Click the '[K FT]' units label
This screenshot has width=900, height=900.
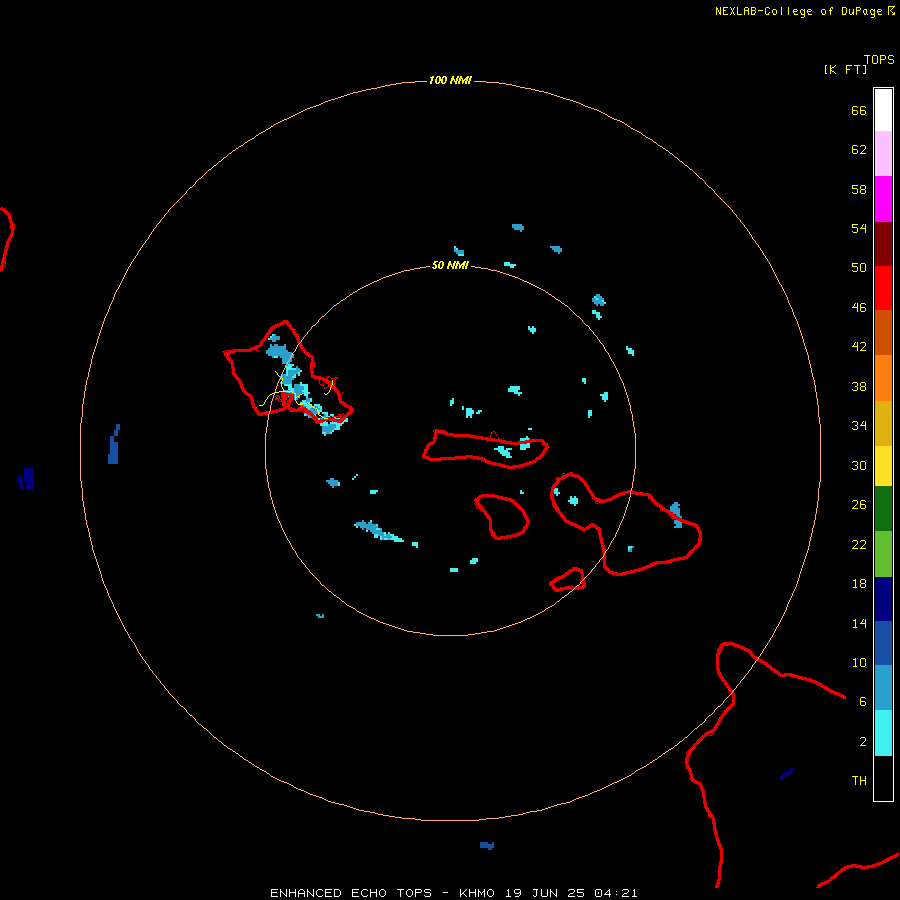click(845, 69)
